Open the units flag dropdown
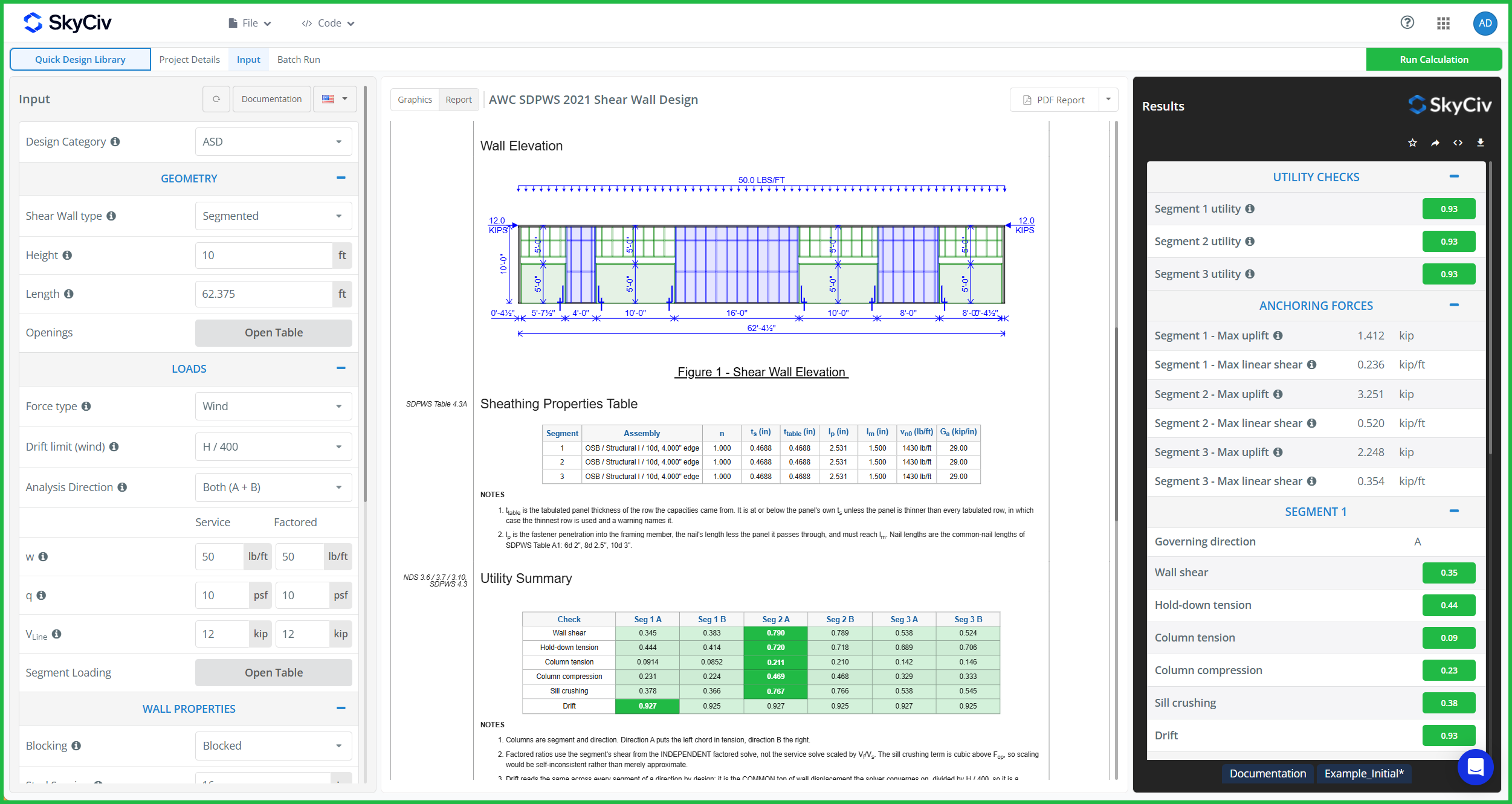This screenshot has height=804, width=1512. click(335, 99)
